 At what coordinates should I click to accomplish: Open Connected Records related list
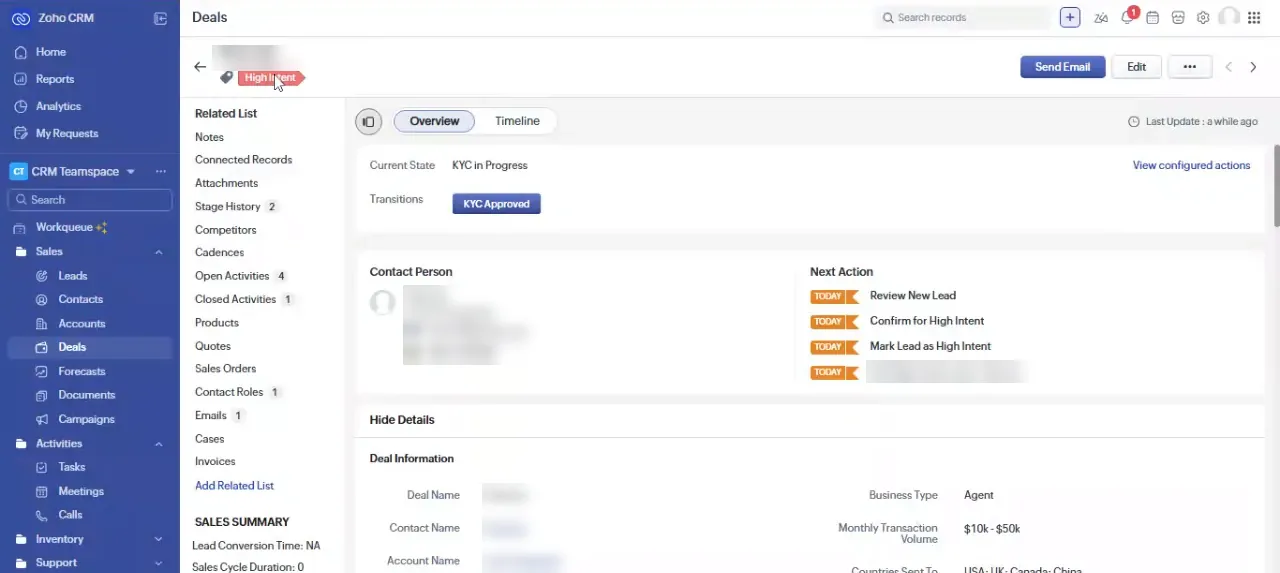click(x=243, y=160)
